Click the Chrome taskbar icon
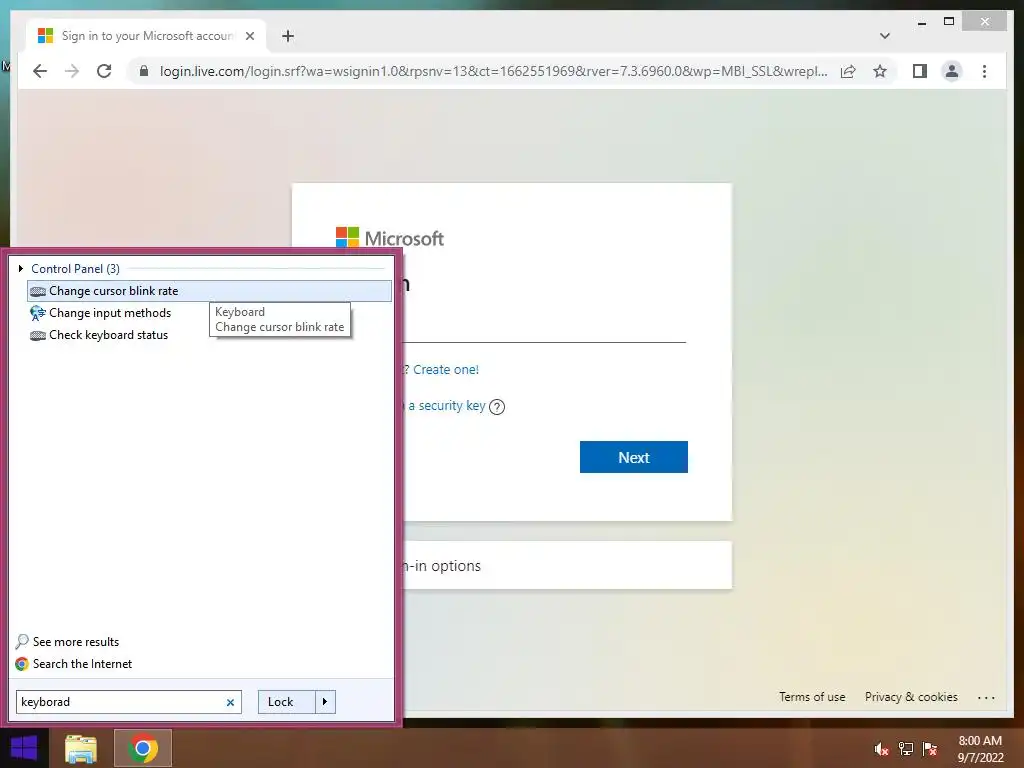The width and height of the screenshot is (1024, 768). [x=143, y=748]
